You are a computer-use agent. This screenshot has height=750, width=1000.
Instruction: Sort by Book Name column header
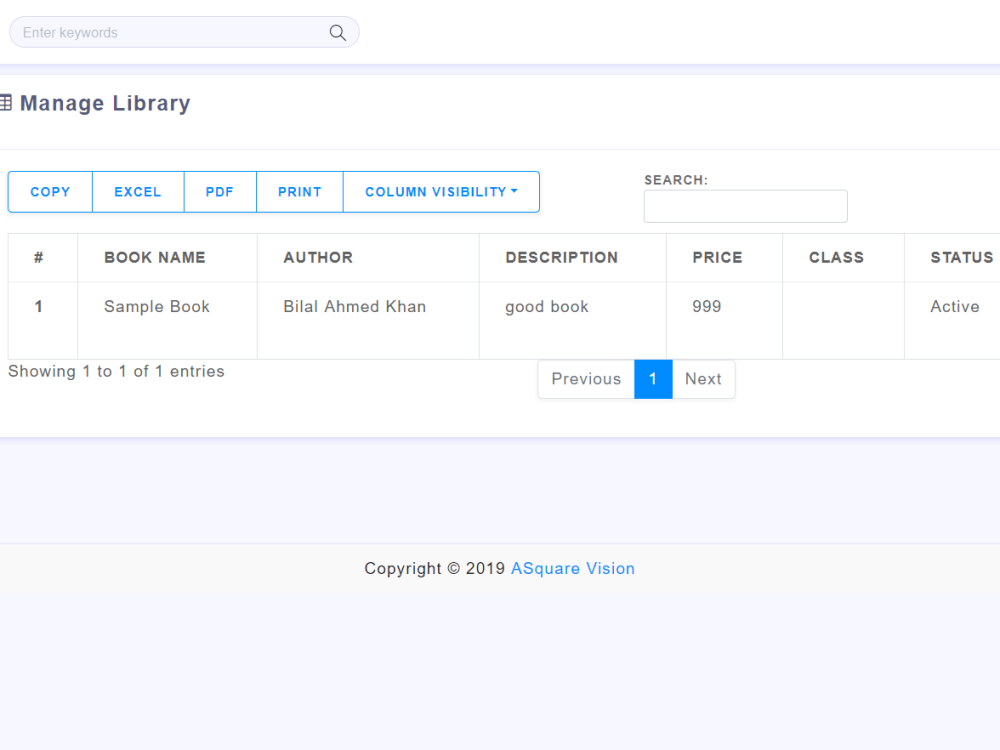(x=167, y=258)
